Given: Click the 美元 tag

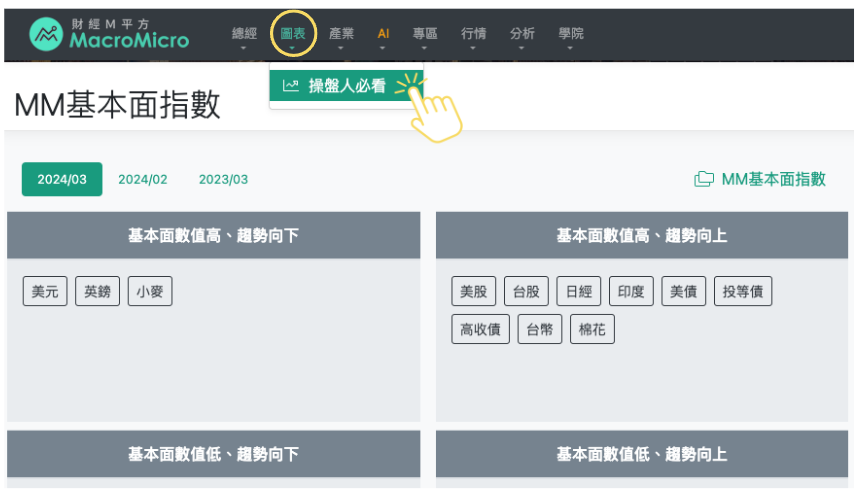Looking at the screenshot, I should [45, 291].
